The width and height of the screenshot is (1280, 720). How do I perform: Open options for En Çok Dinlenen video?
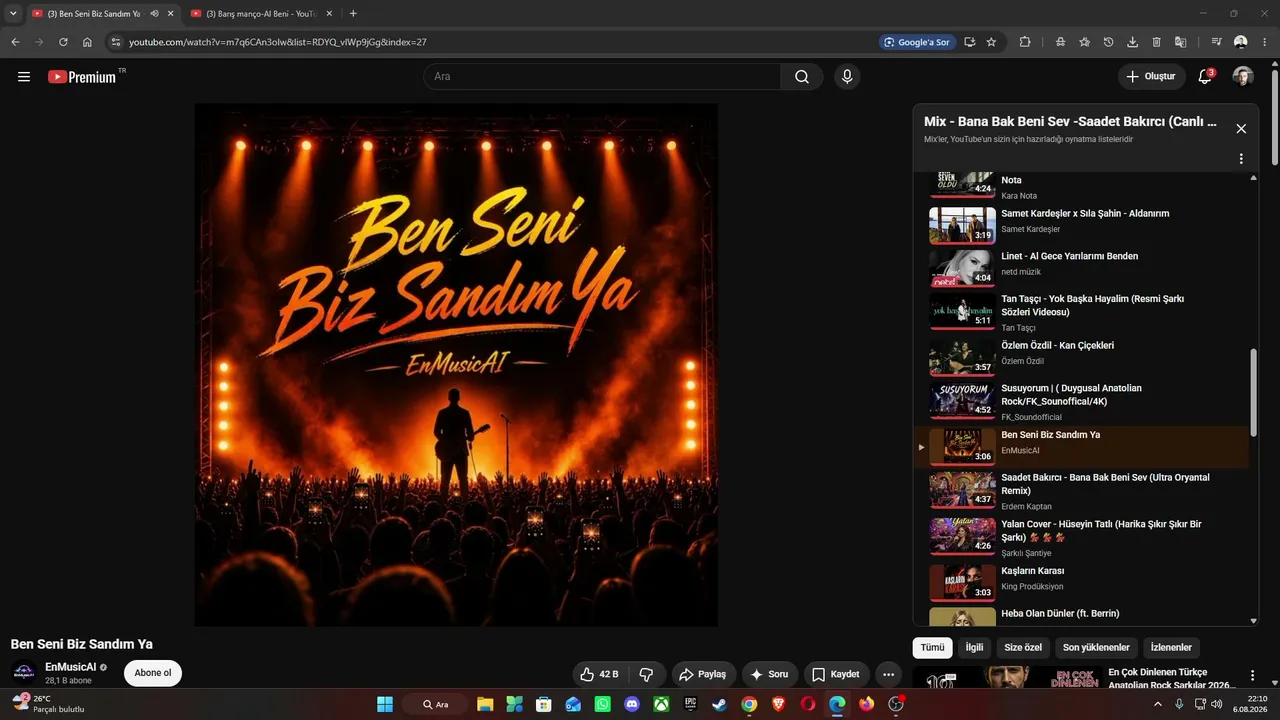[1252, 676]
